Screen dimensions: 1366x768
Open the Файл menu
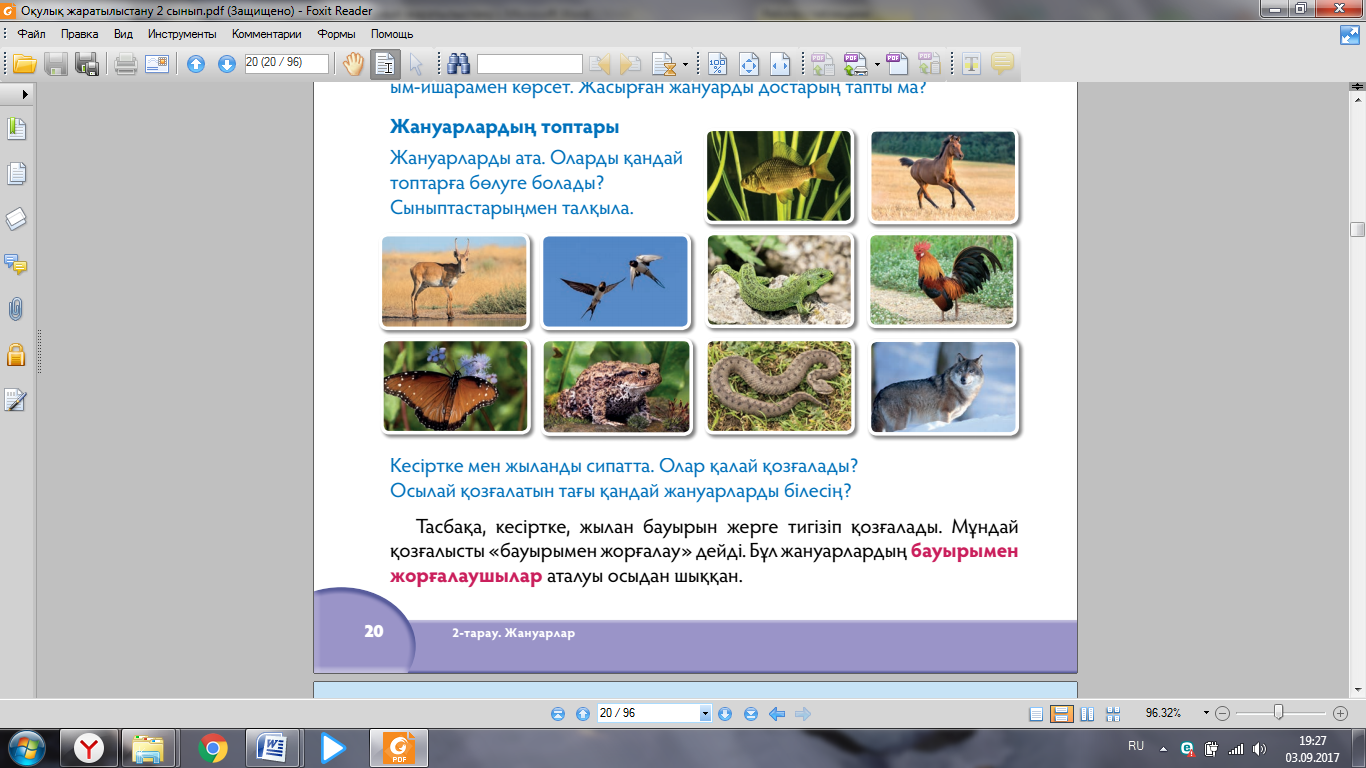tap(32, 34)
